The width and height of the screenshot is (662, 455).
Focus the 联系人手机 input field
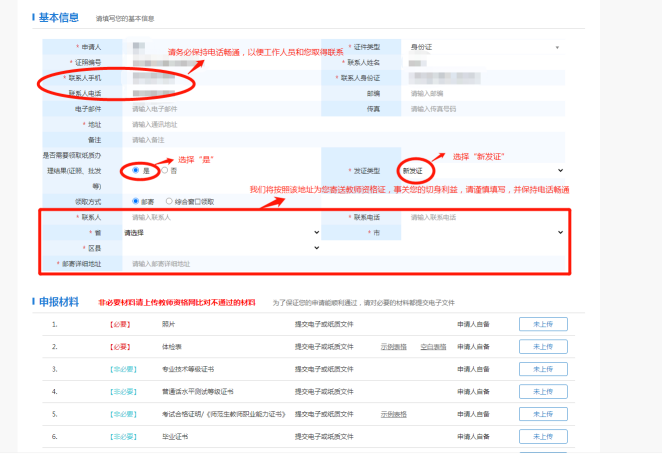point(222,78)
